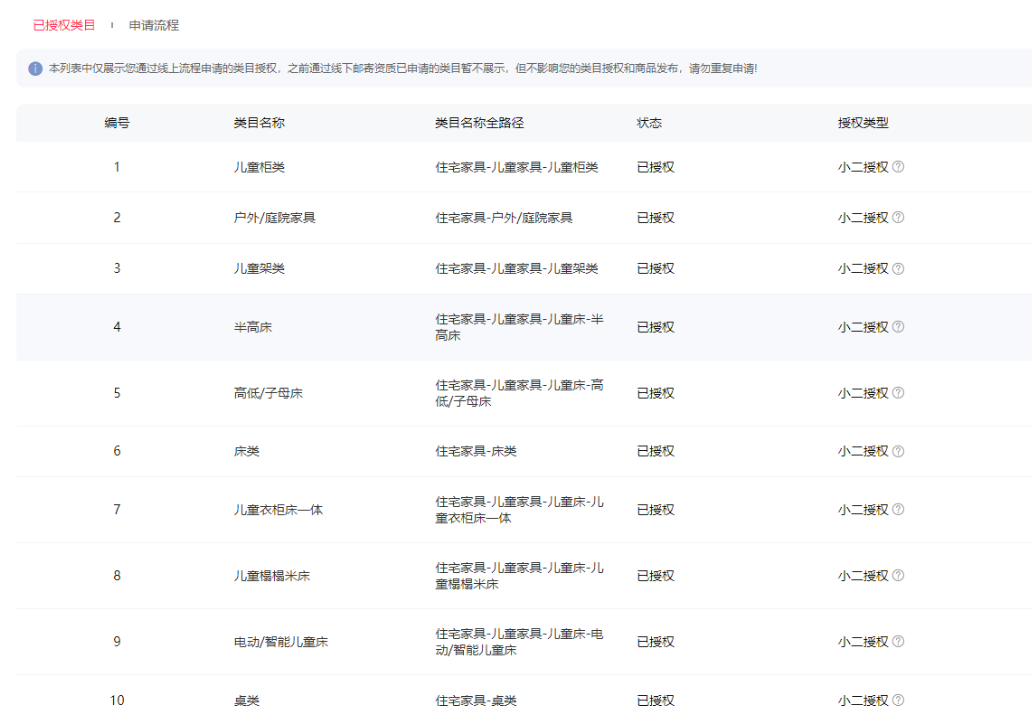Viewport: 1032px width, 712px height.
Task: Click the 授权类型 column header
Action: click(863, 123)
